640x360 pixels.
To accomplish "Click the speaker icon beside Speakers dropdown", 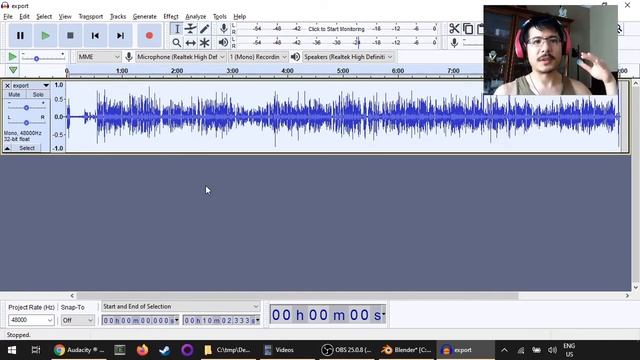I will coord(296,57).
